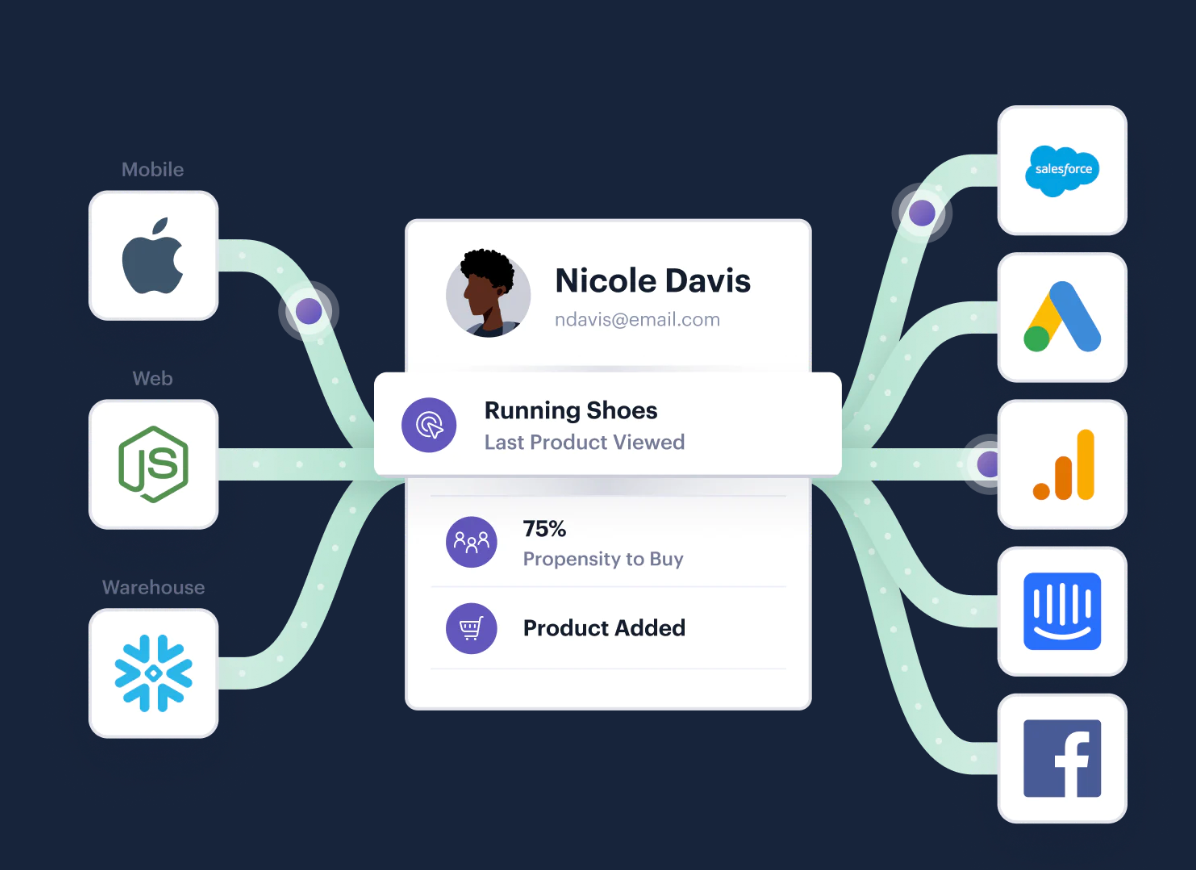Click the Web source label
Screen dimensions: 1196x870
(153, 378)
